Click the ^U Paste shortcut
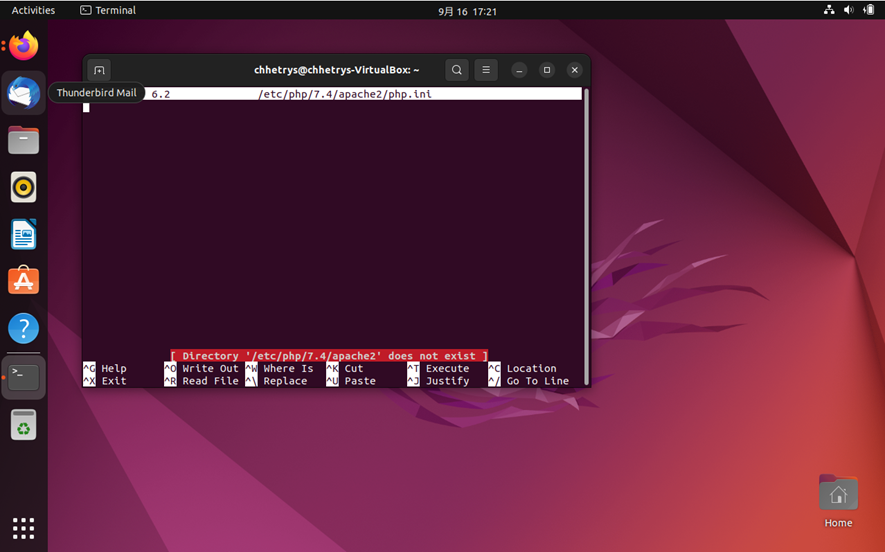The width and height of the screenshot is (885, 552). 351,381
